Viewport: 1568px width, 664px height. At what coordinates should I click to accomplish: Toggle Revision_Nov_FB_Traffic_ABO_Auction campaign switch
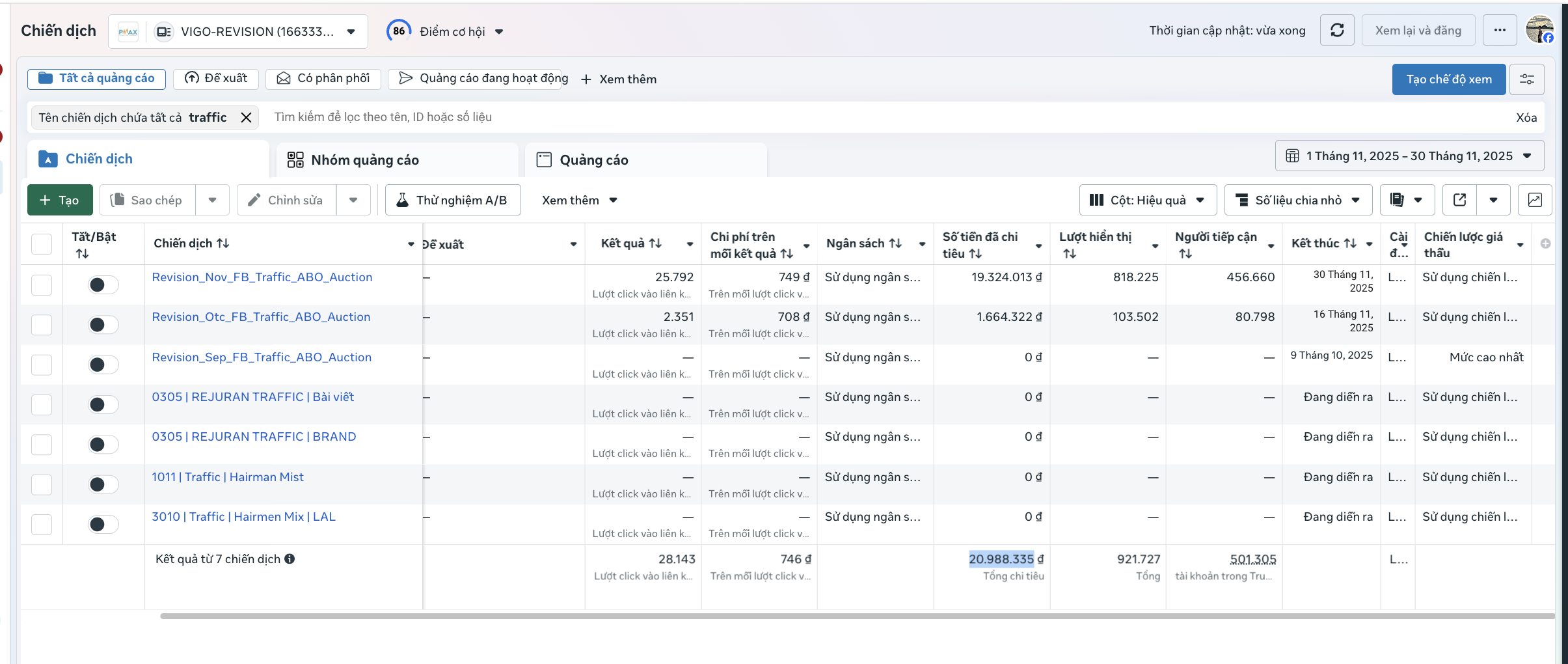(103, 284)
